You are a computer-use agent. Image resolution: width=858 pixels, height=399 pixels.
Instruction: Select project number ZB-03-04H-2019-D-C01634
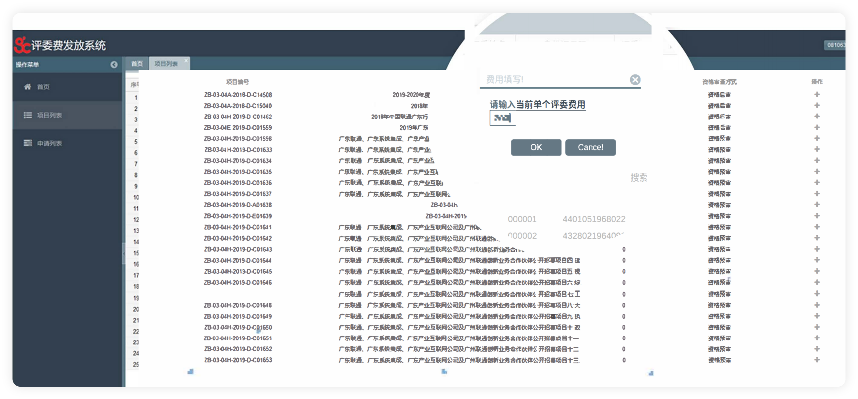(237, 161)
